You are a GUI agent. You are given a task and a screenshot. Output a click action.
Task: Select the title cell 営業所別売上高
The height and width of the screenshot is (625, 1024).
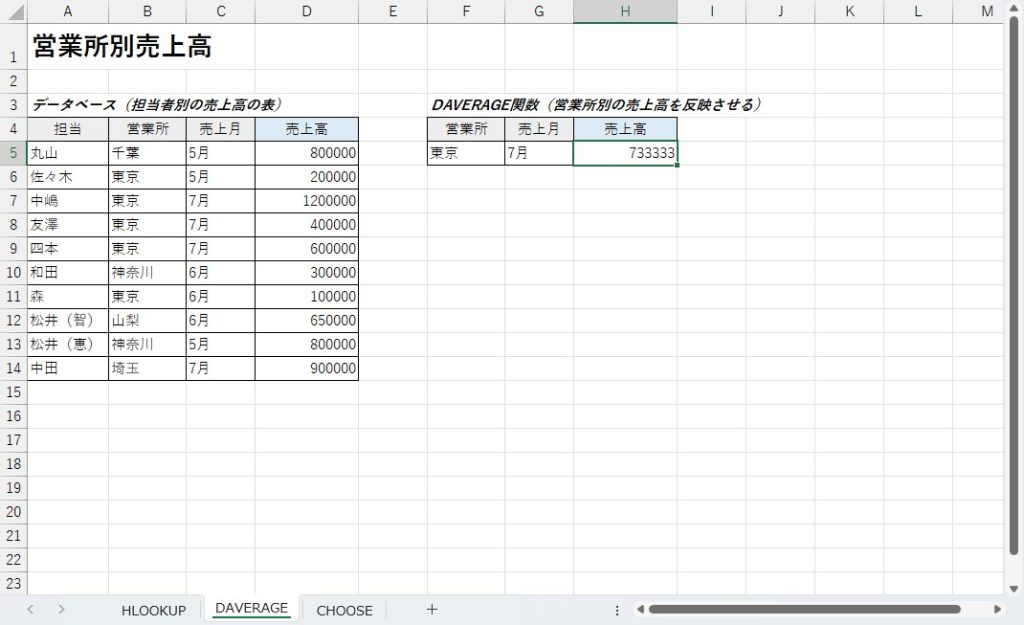coord(120,46)
